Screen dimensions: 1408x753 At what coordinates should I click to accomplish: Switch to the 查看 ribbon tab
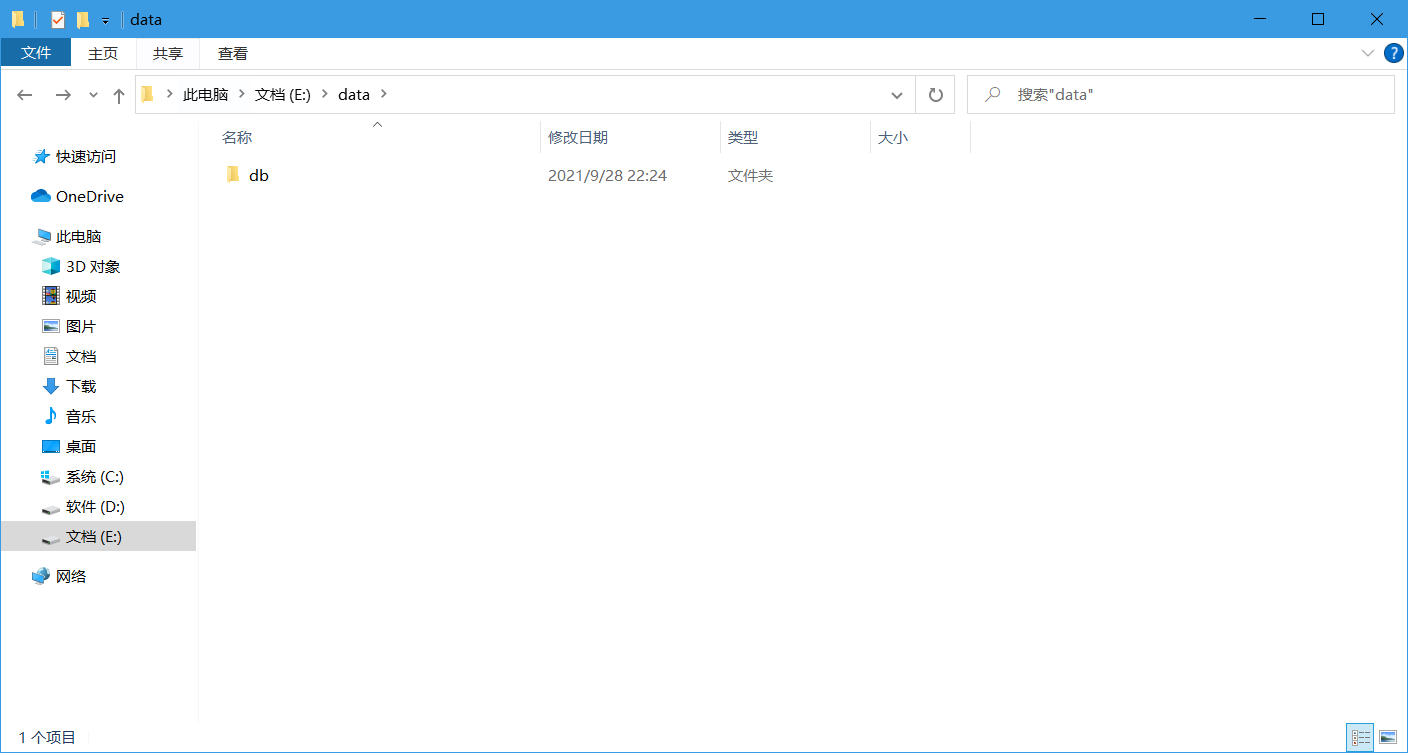[x=233, y=53]
